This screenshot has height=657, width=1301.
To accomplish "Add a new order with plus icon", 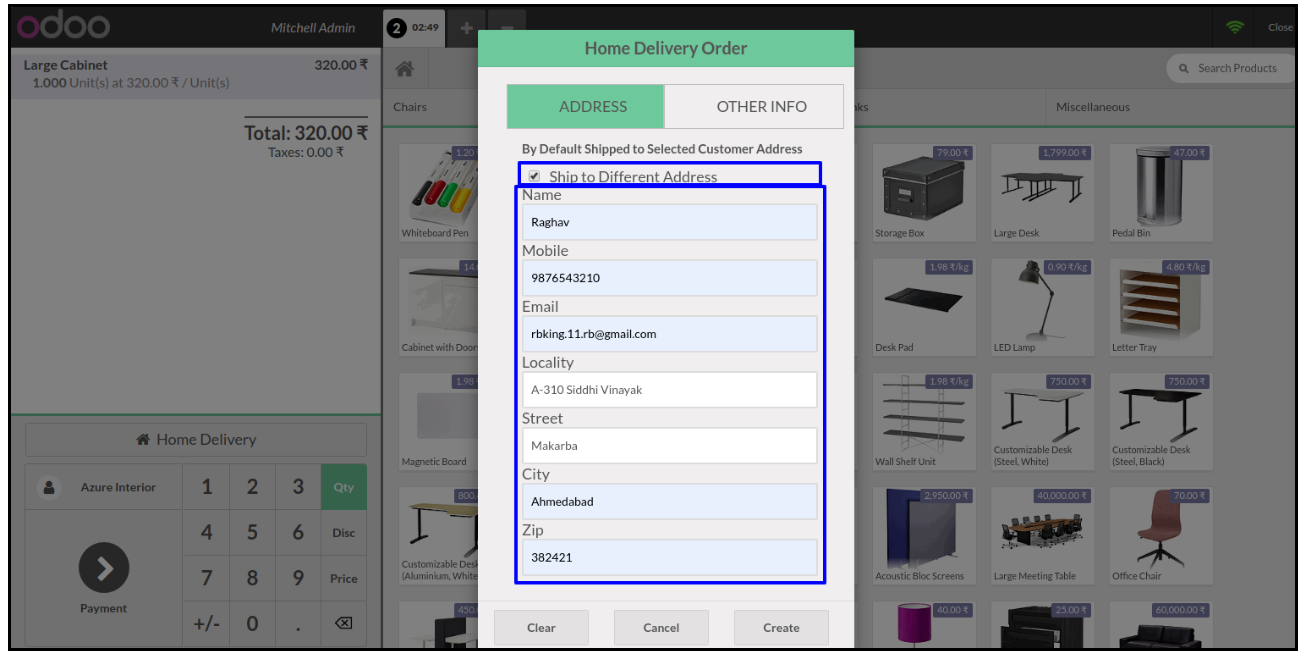I will (x=466, y=28).
